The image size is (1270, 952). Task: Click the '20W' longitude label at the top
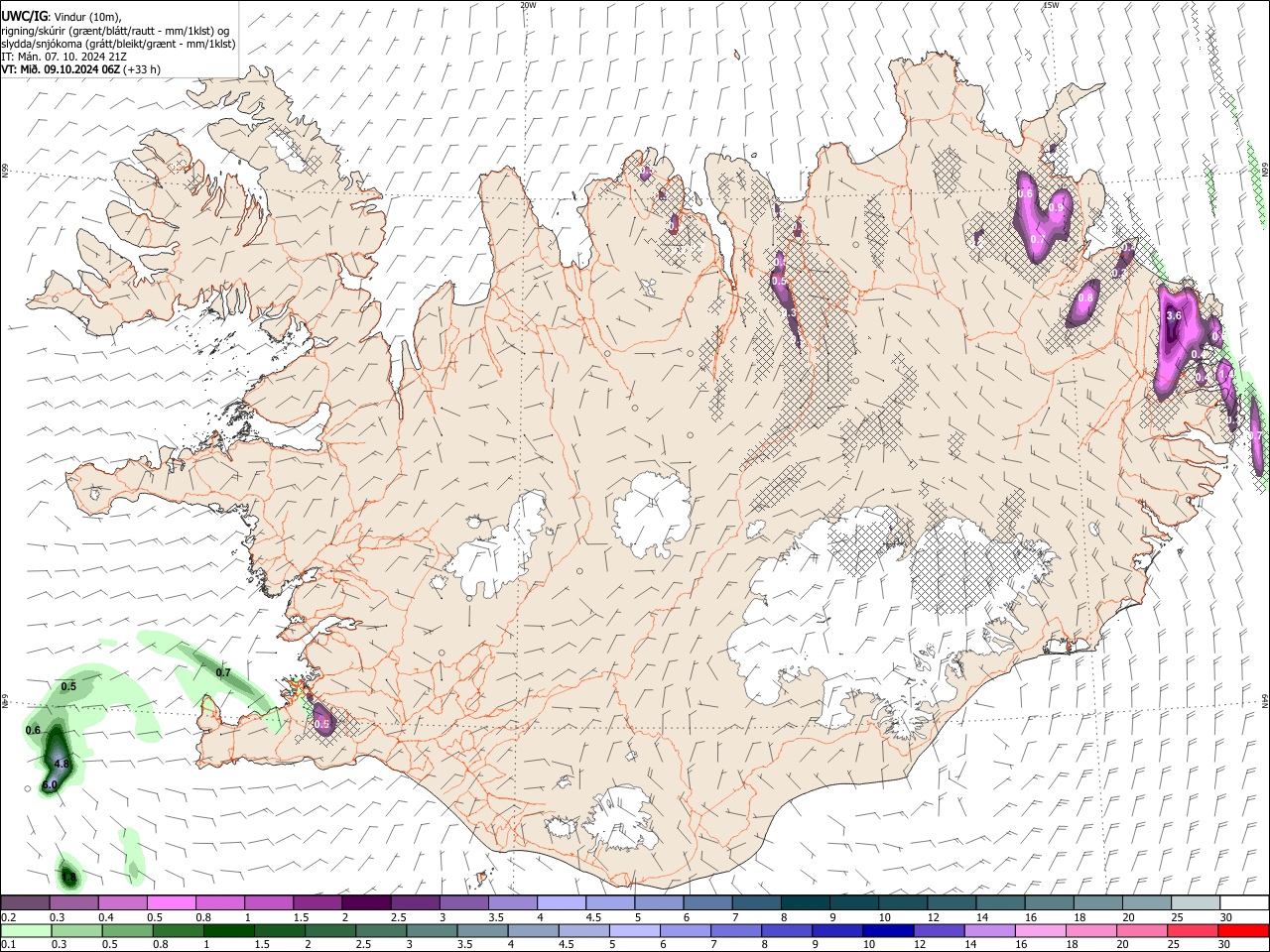point(528,5)
